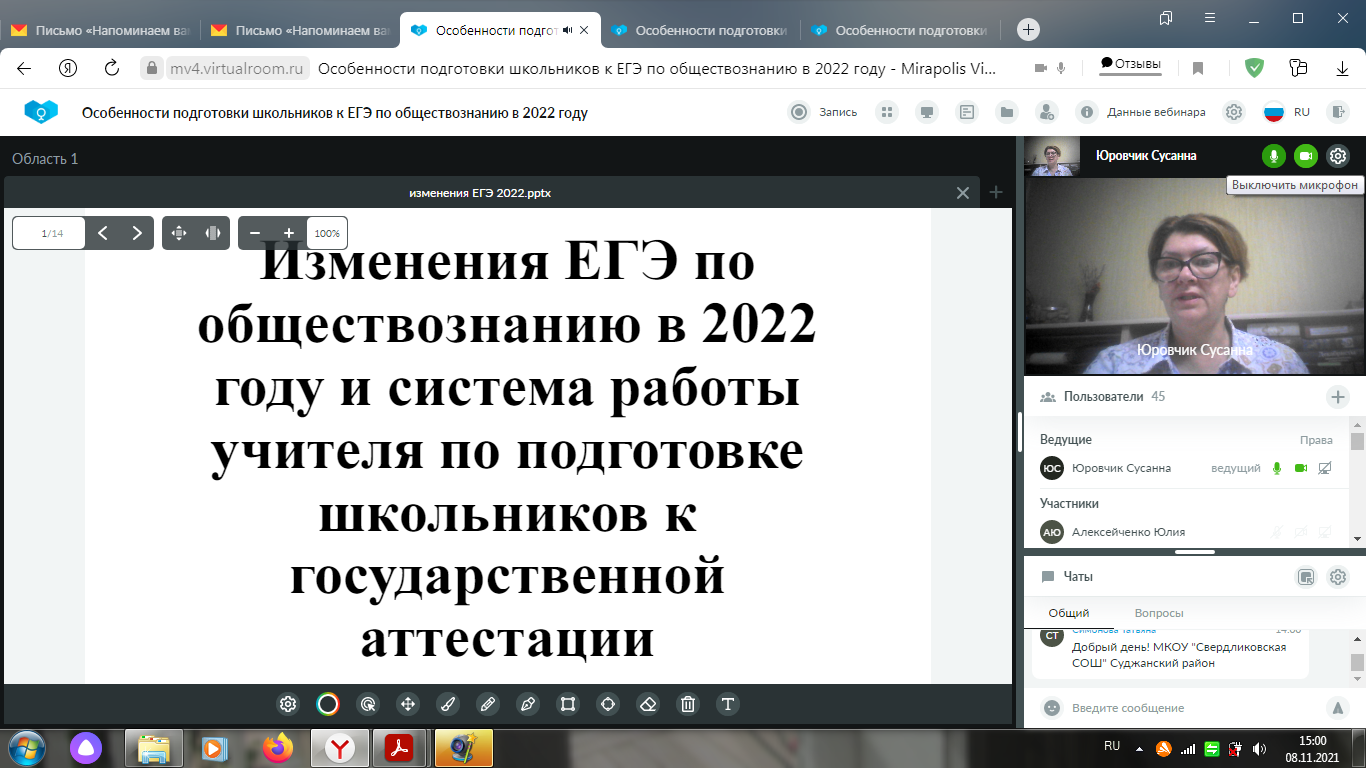The width and height of the screenshot is (1366, 768).
Task: Mute the presenter microphone in video header
Action: pos(1273,156)
